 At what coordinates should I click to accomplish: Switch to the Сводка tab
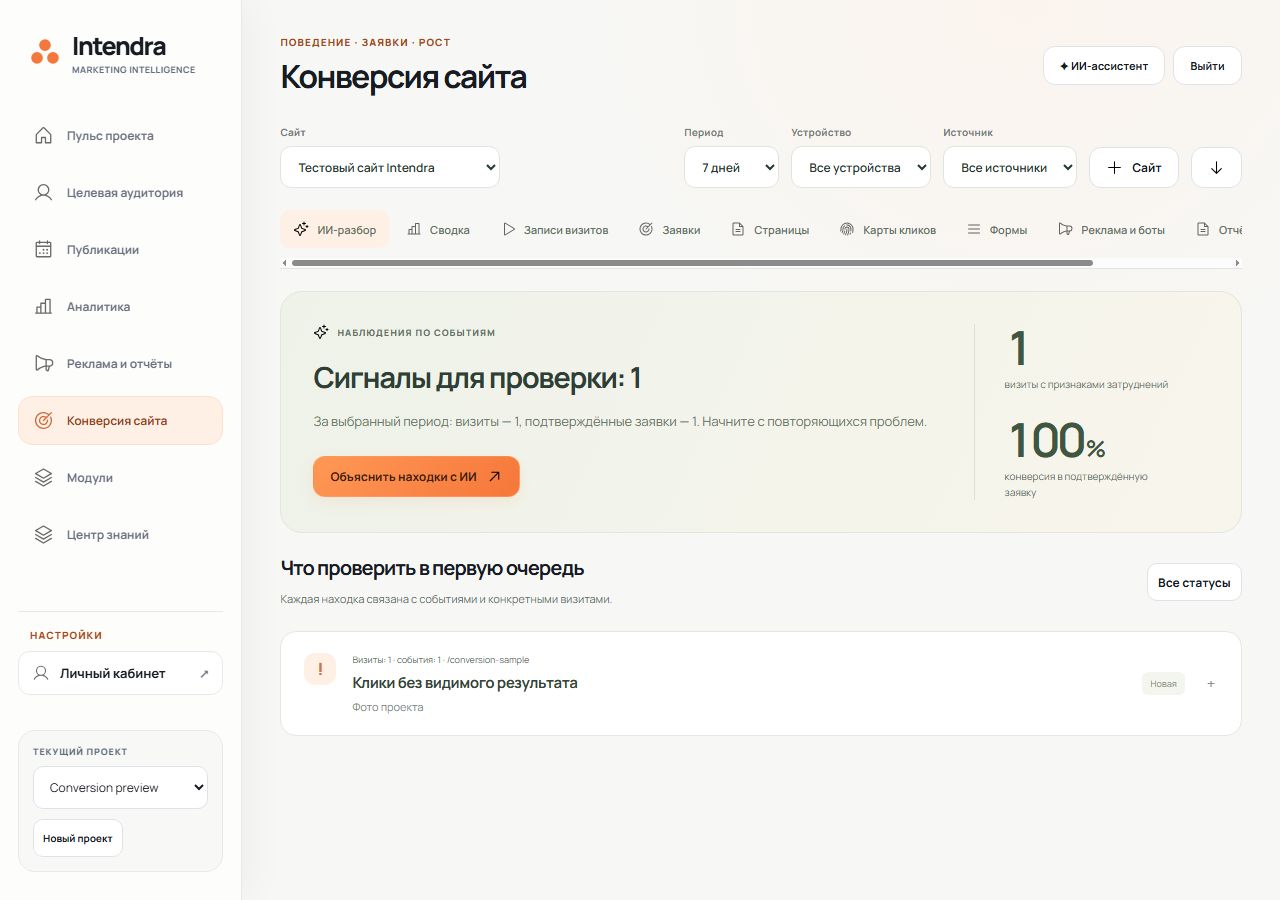439,230
